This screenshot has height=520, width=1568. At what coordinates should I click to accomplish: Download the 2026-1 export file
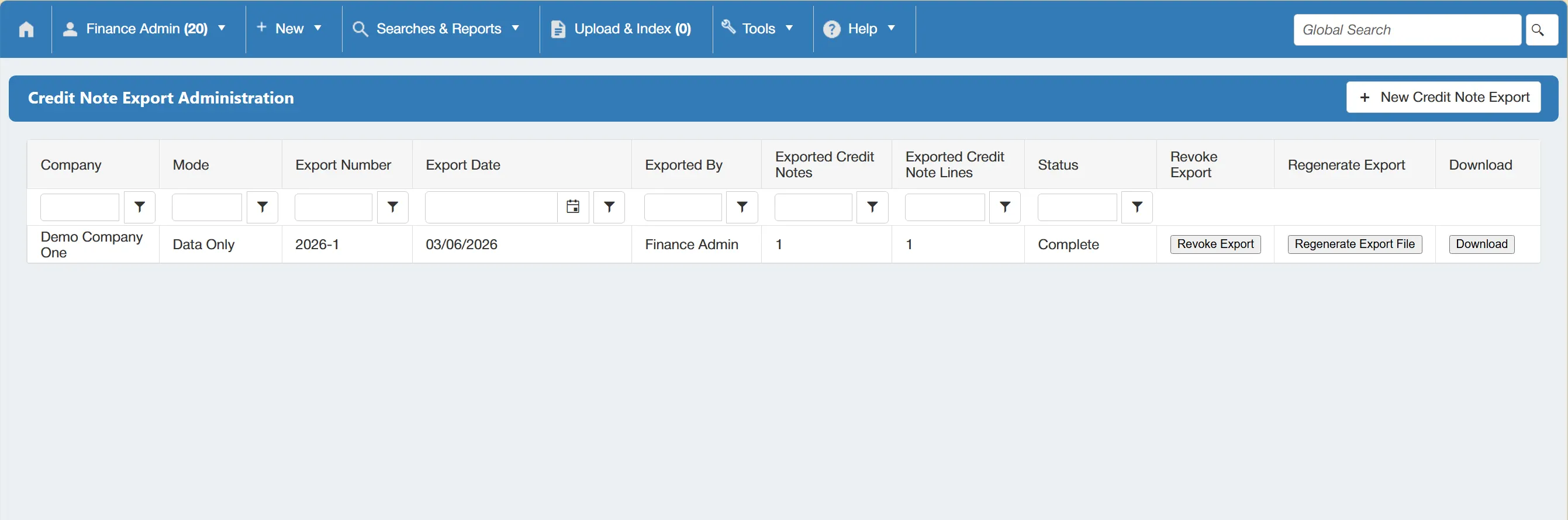pyautogui.click(x=1481, y=244)
